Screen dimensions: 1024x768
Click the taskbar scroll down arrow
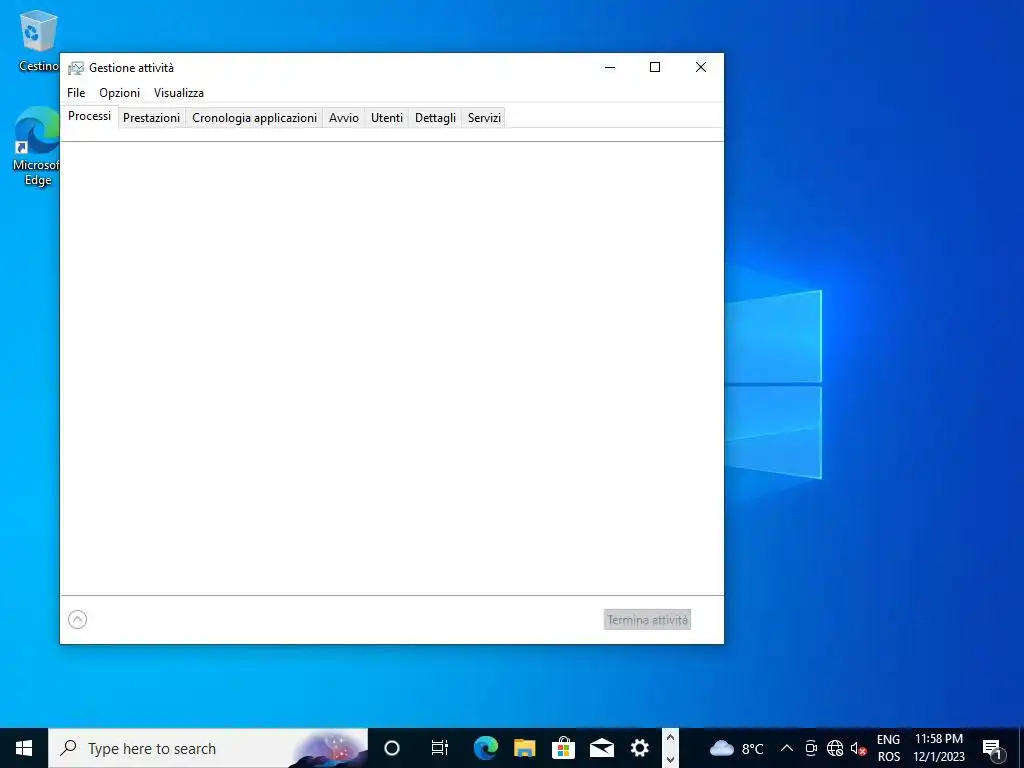tap(670, 760)
